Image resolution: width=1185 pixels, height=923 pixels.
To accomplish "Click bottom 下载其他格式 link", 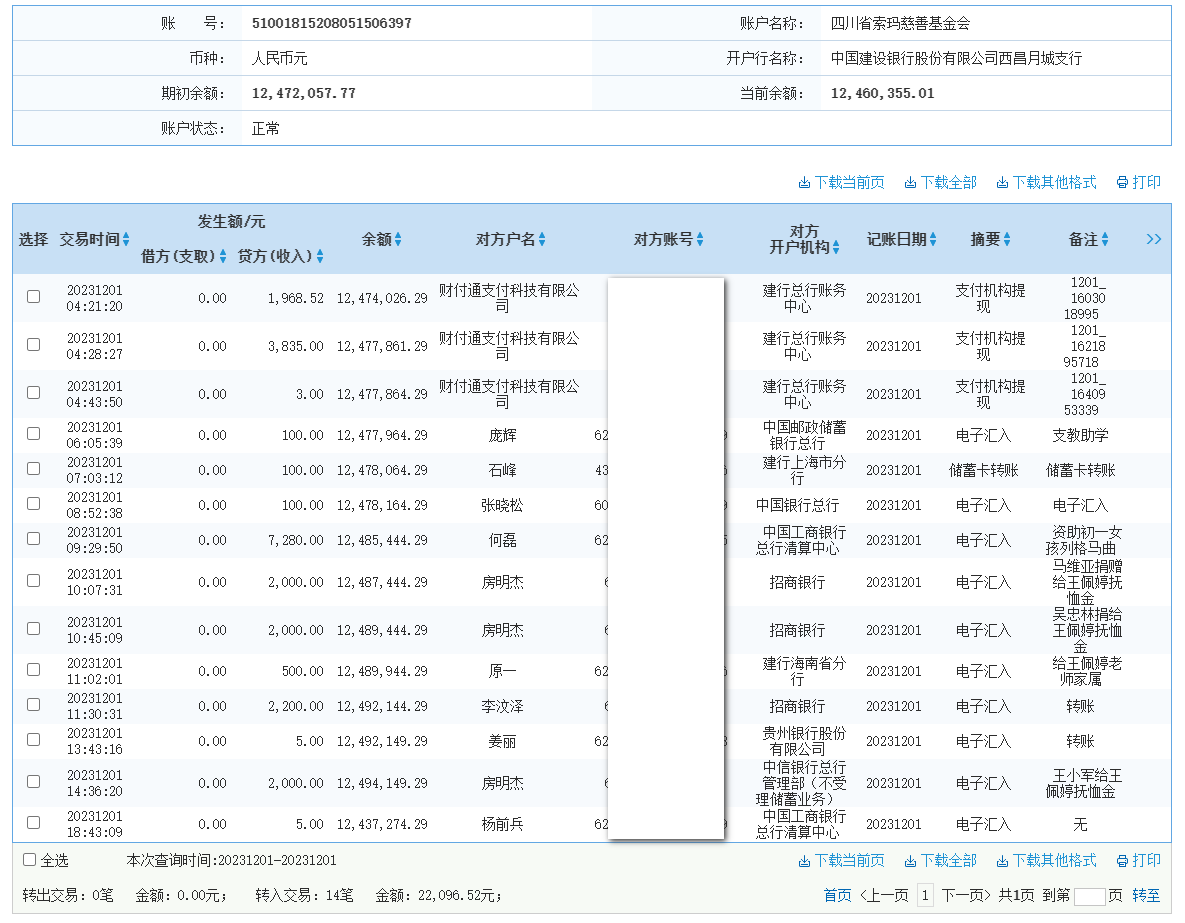I will 1046,860.
